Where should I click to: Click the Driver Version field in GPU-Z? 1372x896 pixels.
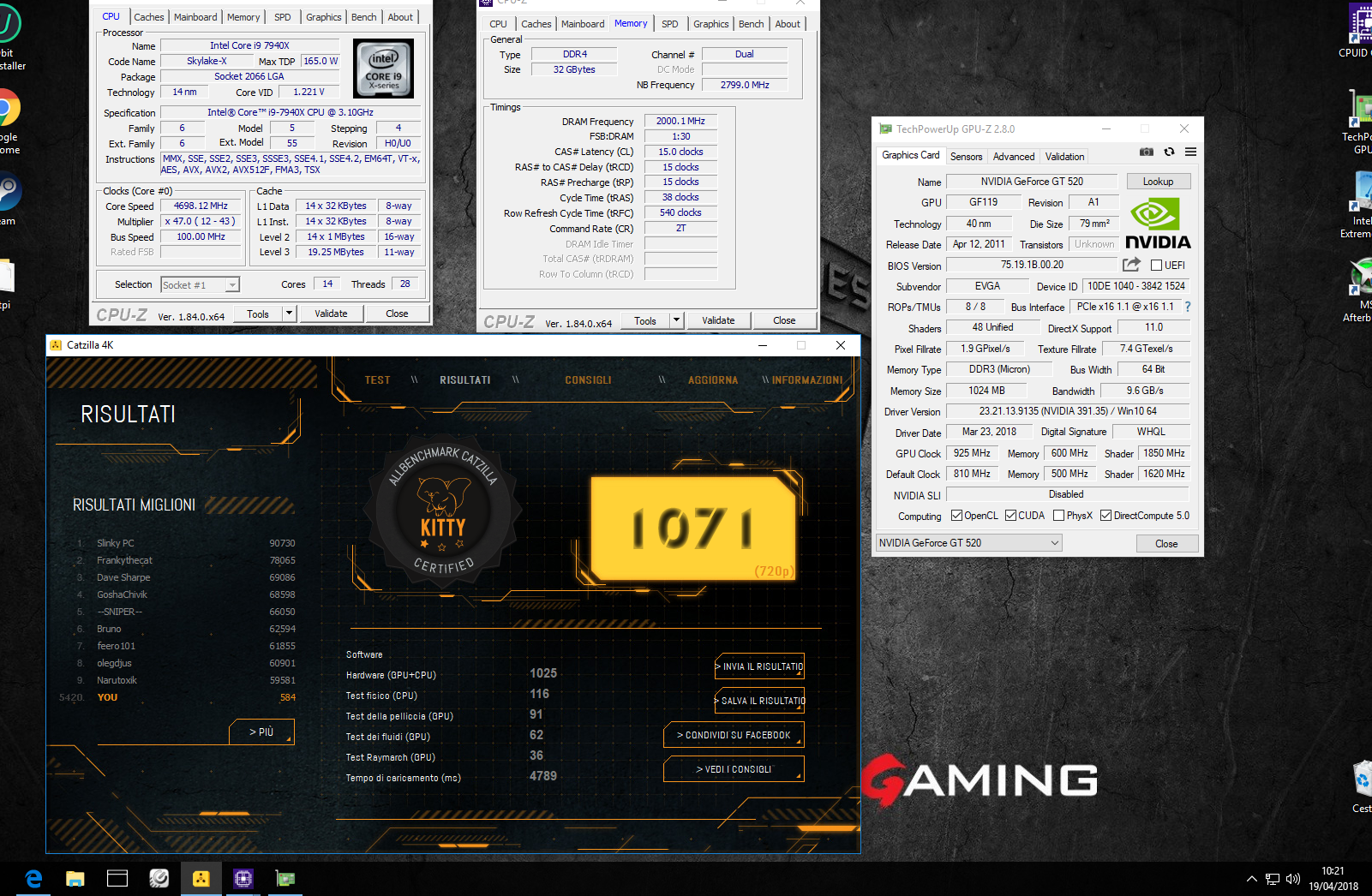[1068, 411]
